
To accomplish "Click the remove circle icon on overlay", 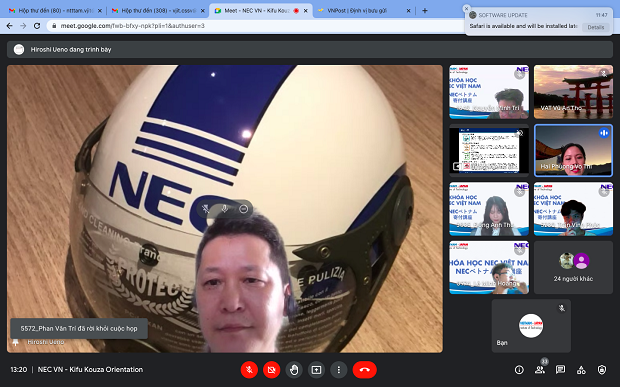I will tap(244, 209).
